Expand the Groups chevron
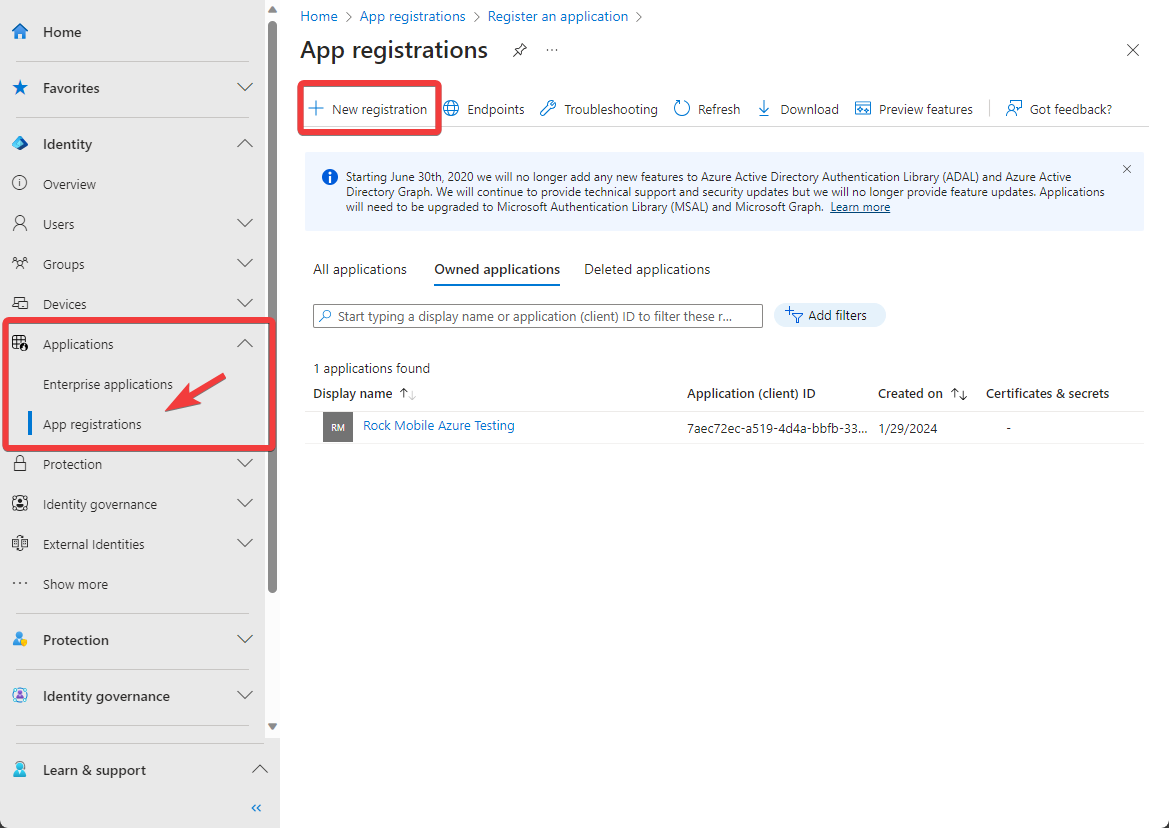 point(245,263)
